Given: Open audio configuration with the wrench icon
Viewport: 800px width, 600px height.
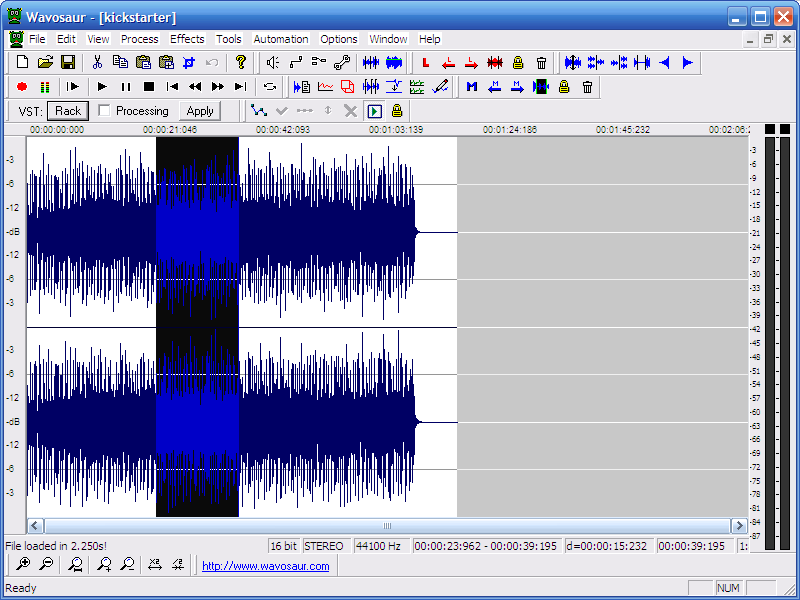Looking at the screenshot, I should click(342, 62).
